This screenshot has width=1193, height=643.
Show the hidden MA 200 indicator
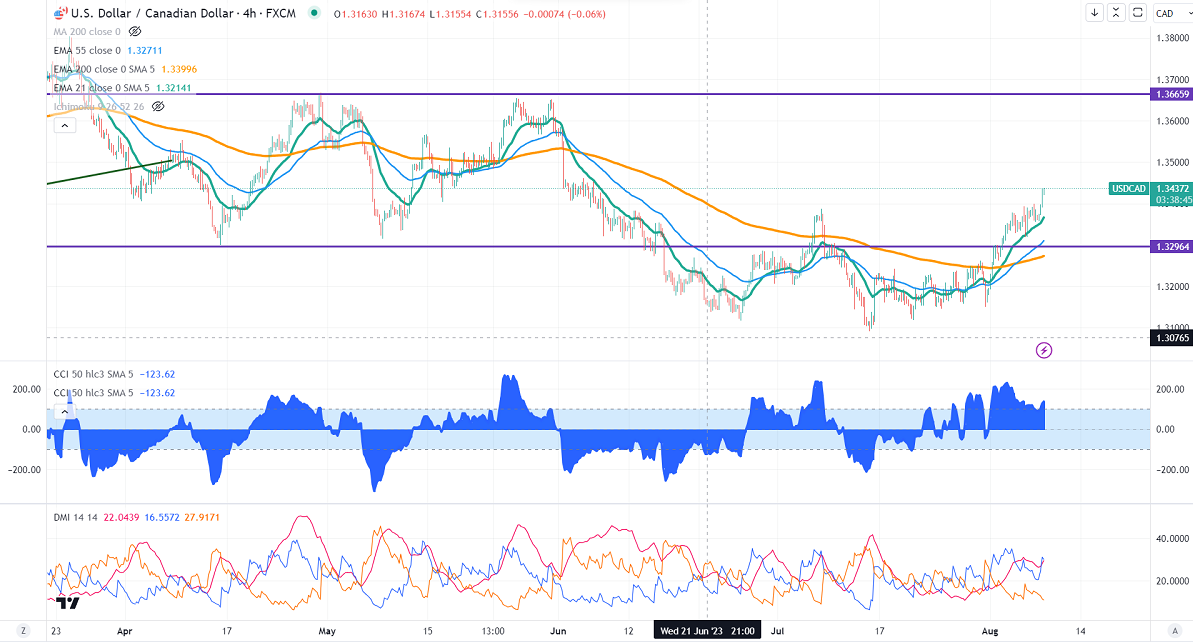tap(134, 32)
